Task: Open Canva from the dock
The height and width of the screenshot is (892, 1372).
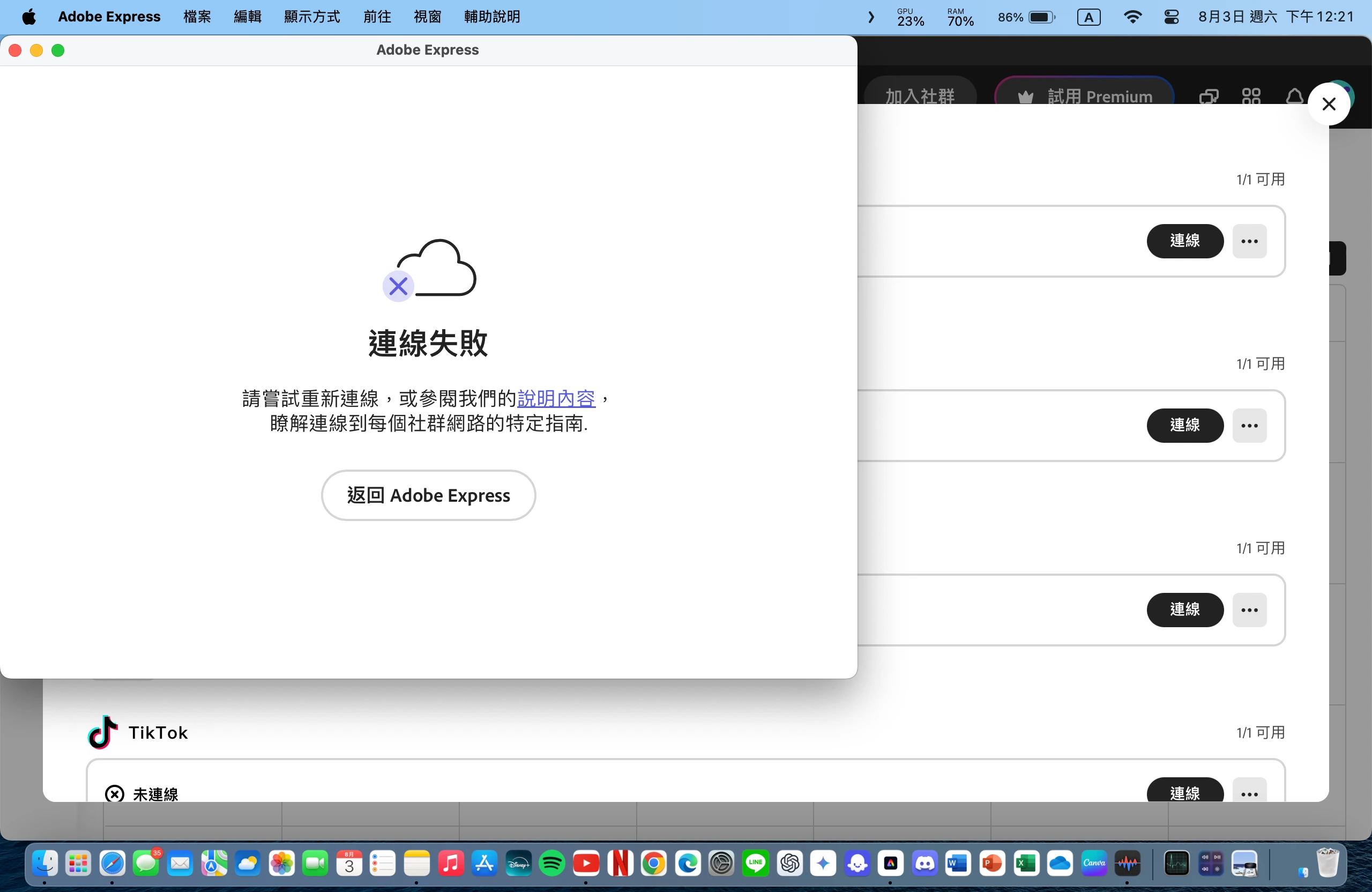Action: [1093, 863]
